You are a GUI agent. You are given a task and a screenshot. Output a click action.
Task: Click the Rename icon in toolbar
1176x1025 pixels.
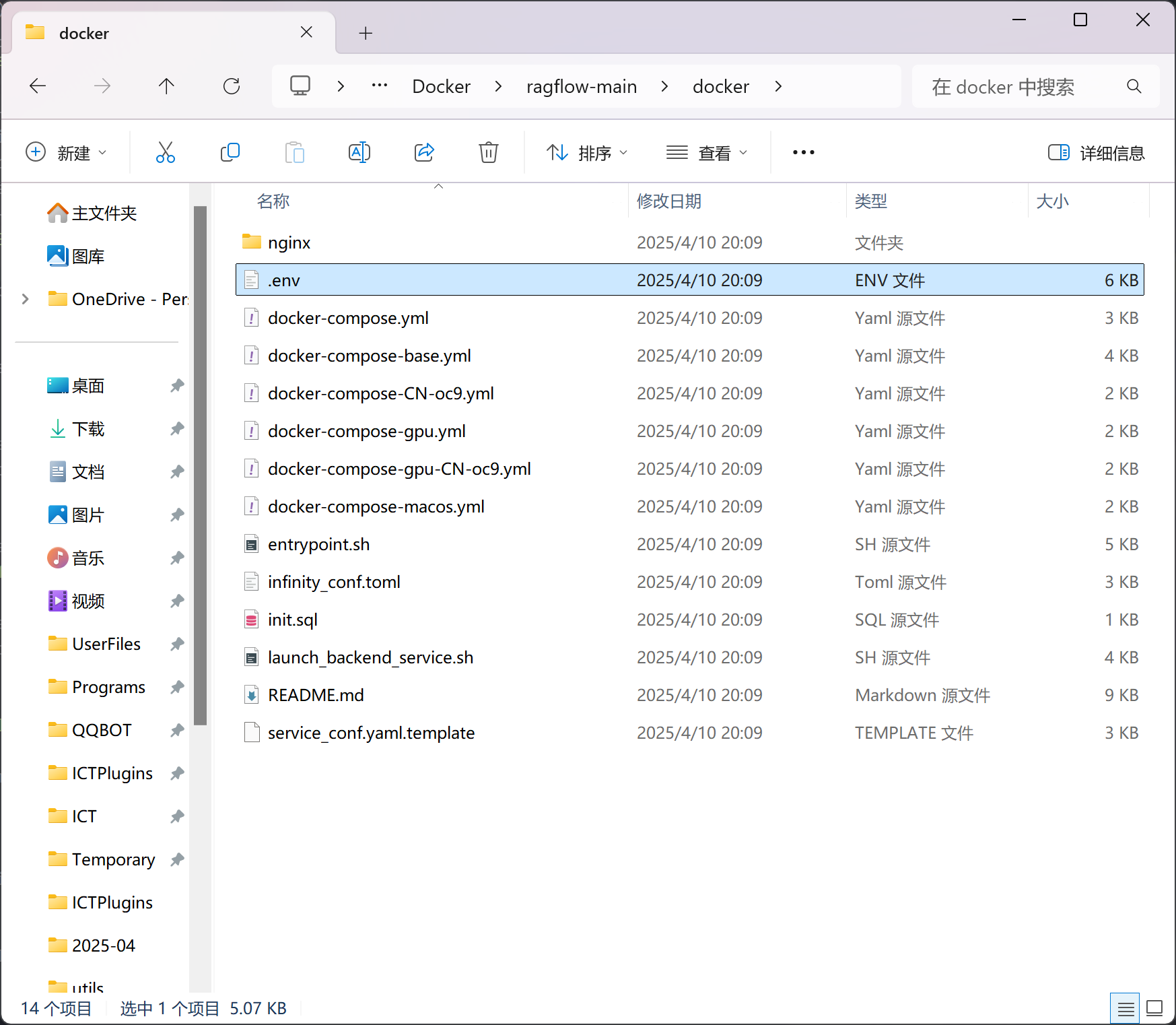[359, 153]
